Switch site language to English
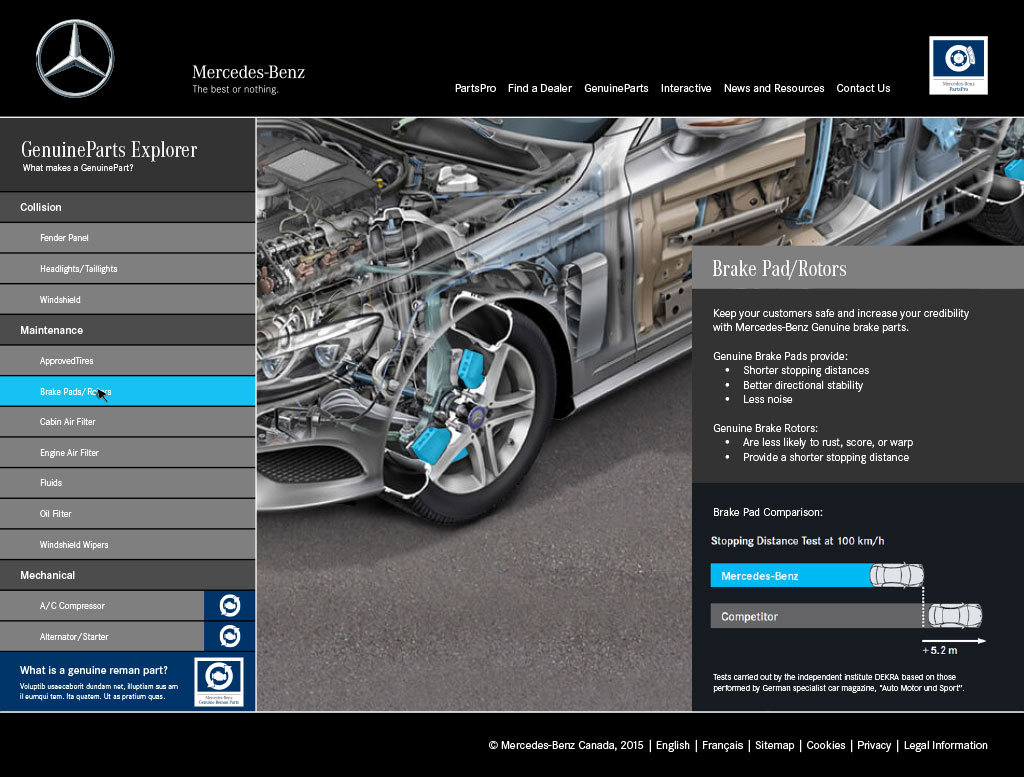This screenshot has width=1024, height=777. coord(673,745)
